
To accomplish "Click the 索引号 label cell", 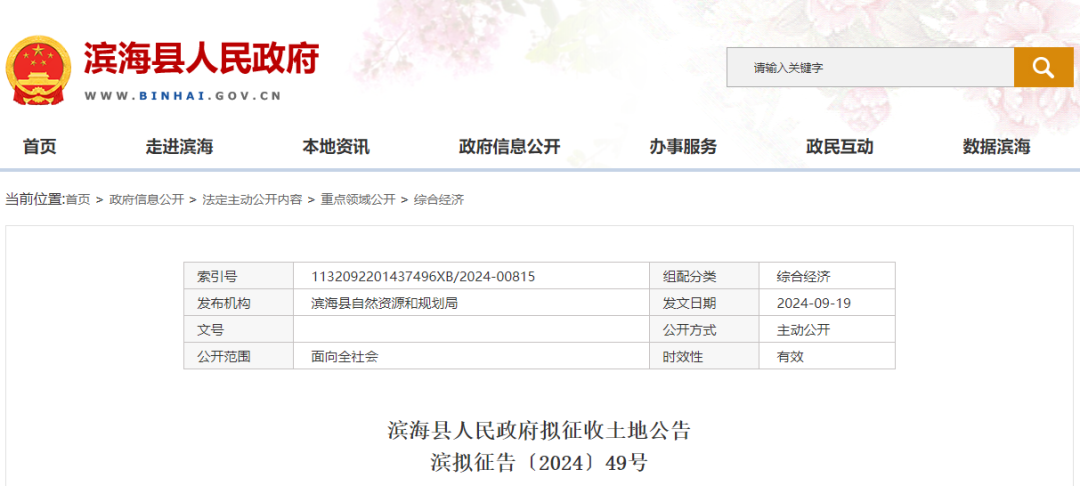I will tap(238, 277).
